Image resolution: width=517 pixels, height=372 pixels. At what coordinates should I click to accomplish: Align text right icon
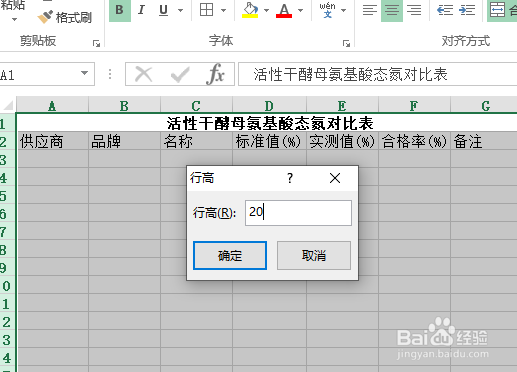[414, 10]
